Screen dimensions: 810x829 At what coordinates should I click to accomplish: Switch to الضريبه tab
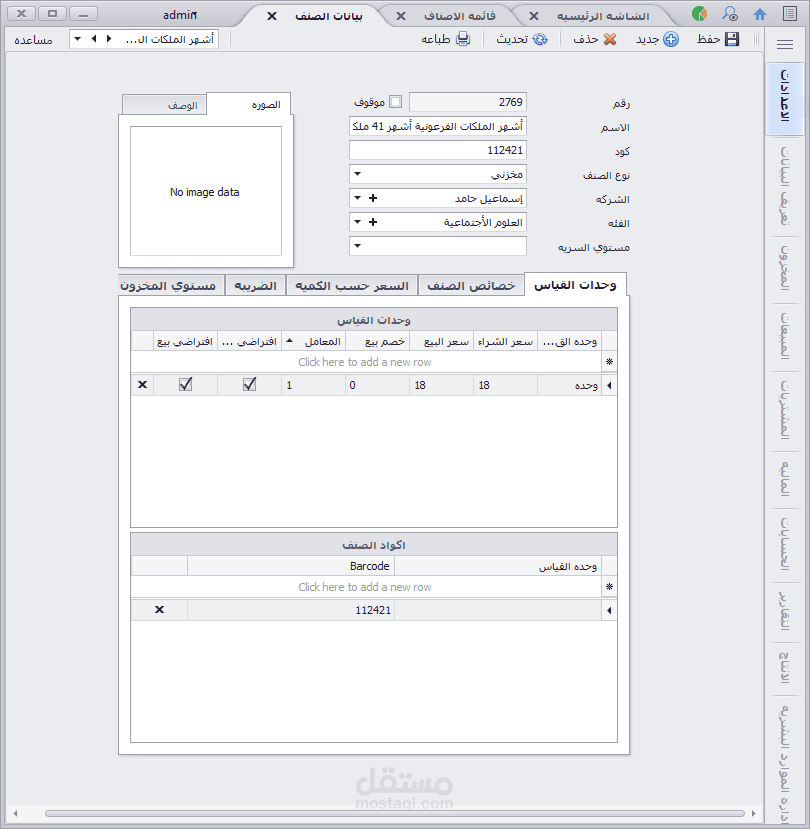255,286
